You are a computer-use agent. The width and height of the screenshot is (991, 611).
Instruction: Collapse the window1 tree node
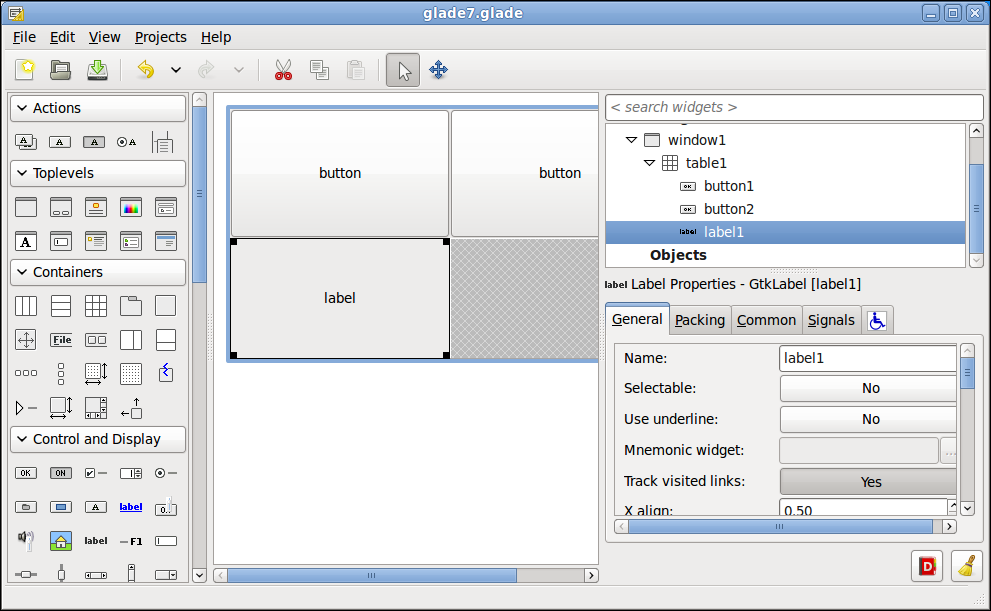631,140
